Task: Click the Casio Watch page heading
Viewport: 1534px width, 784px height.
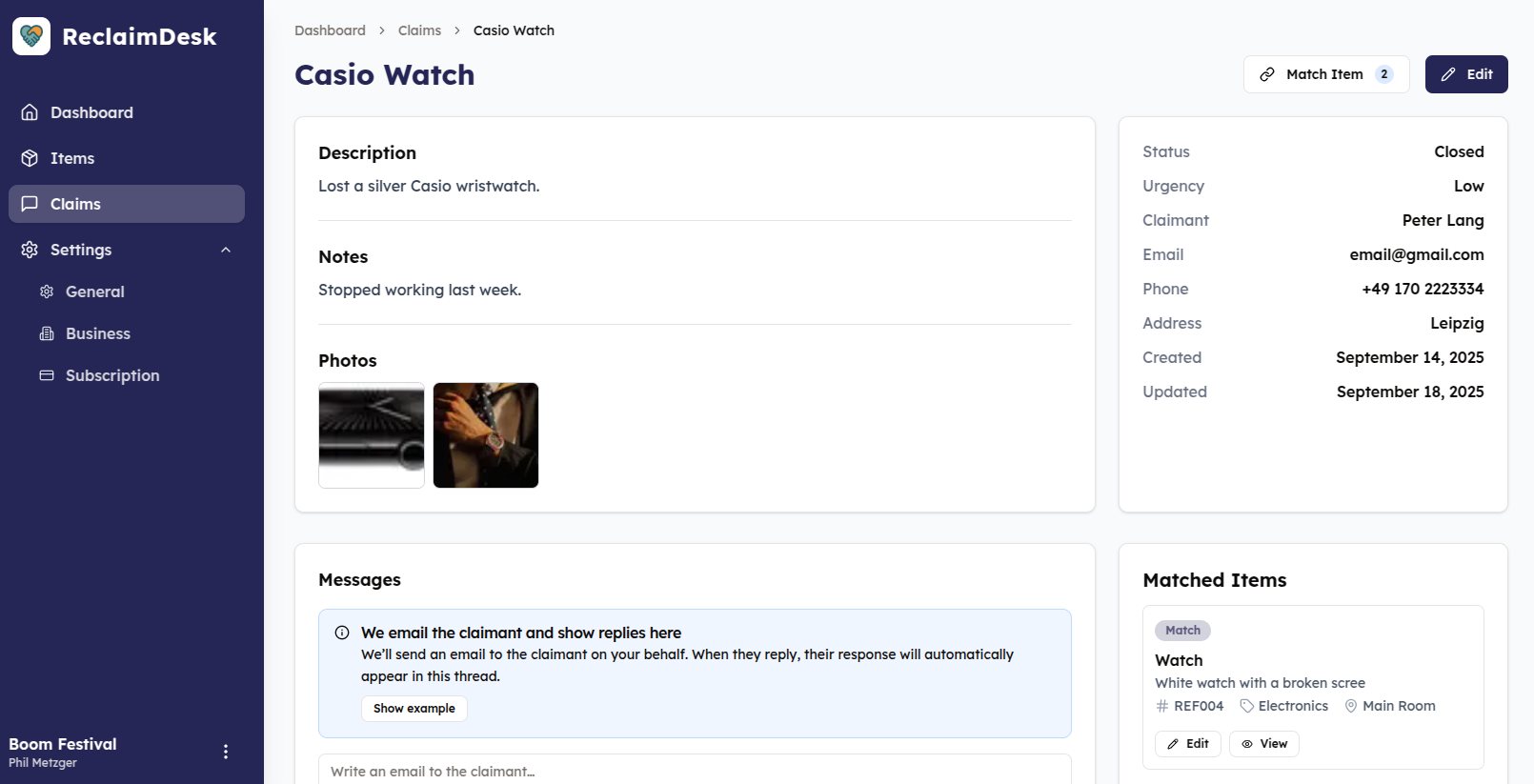Action: click(385, 74)
